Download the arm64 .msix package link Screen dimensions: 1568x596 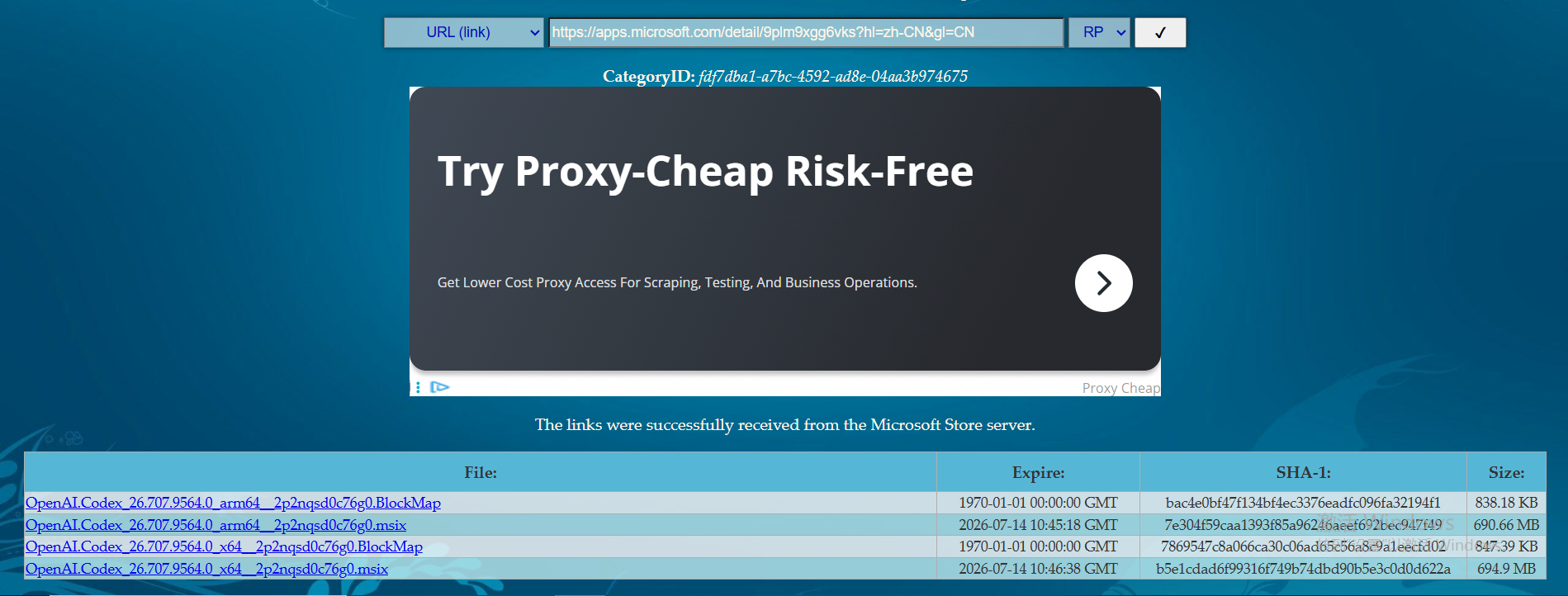[216, 525]
